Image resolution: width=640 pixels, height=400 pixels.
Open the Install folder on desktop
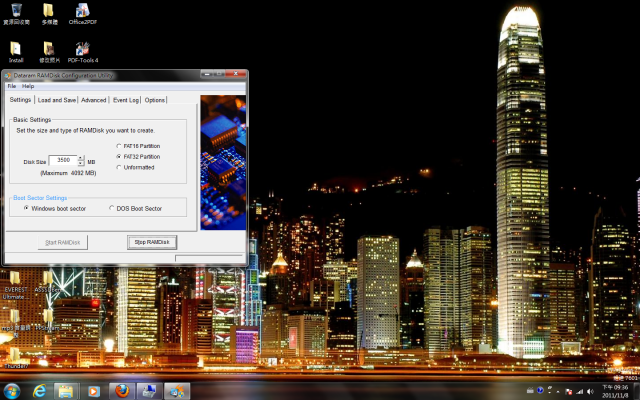(x=16, y=52)
